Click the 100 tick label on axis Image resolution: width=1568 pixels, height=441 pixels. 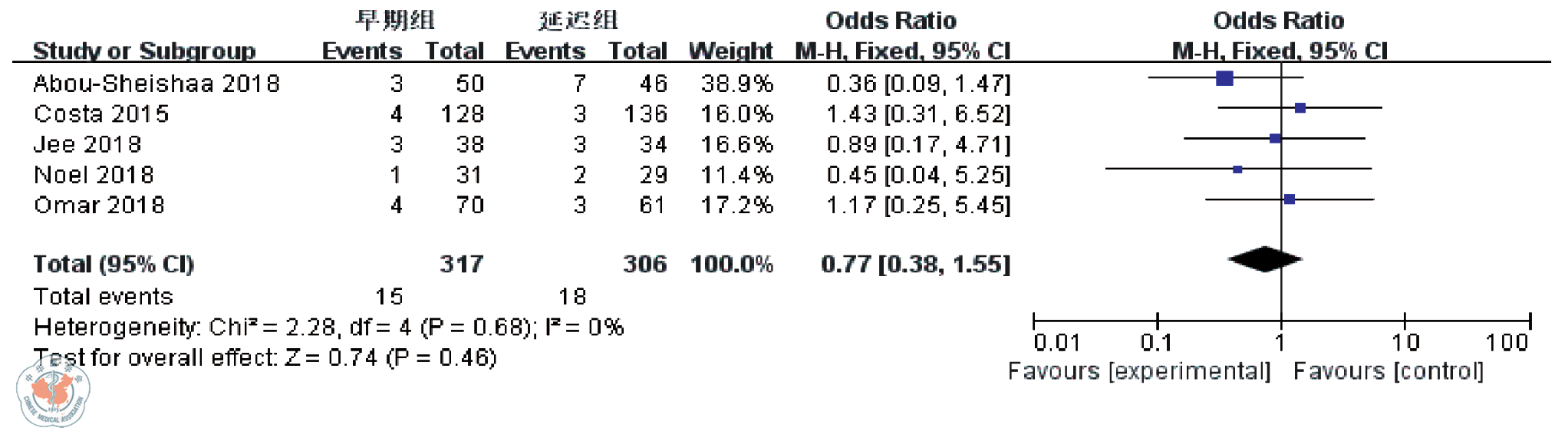[x=1507, y=342]
